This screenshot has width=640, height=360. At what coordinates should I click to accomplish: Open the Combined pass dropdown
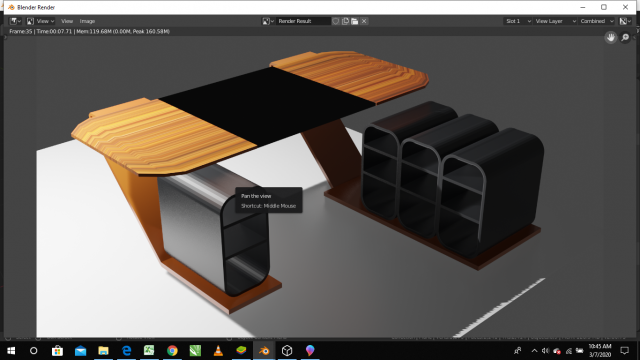point(597,21)
